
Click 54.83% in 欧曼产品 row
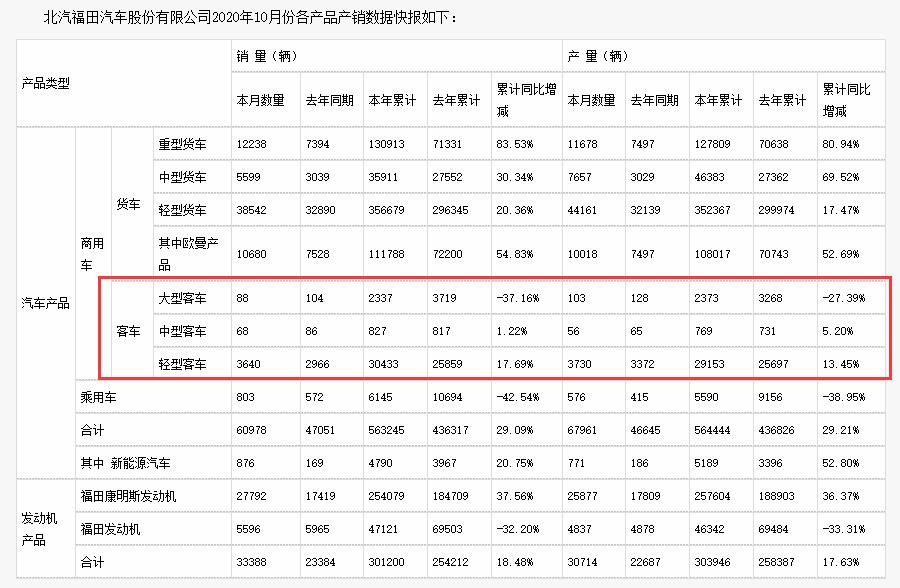[x=515, y=254]
